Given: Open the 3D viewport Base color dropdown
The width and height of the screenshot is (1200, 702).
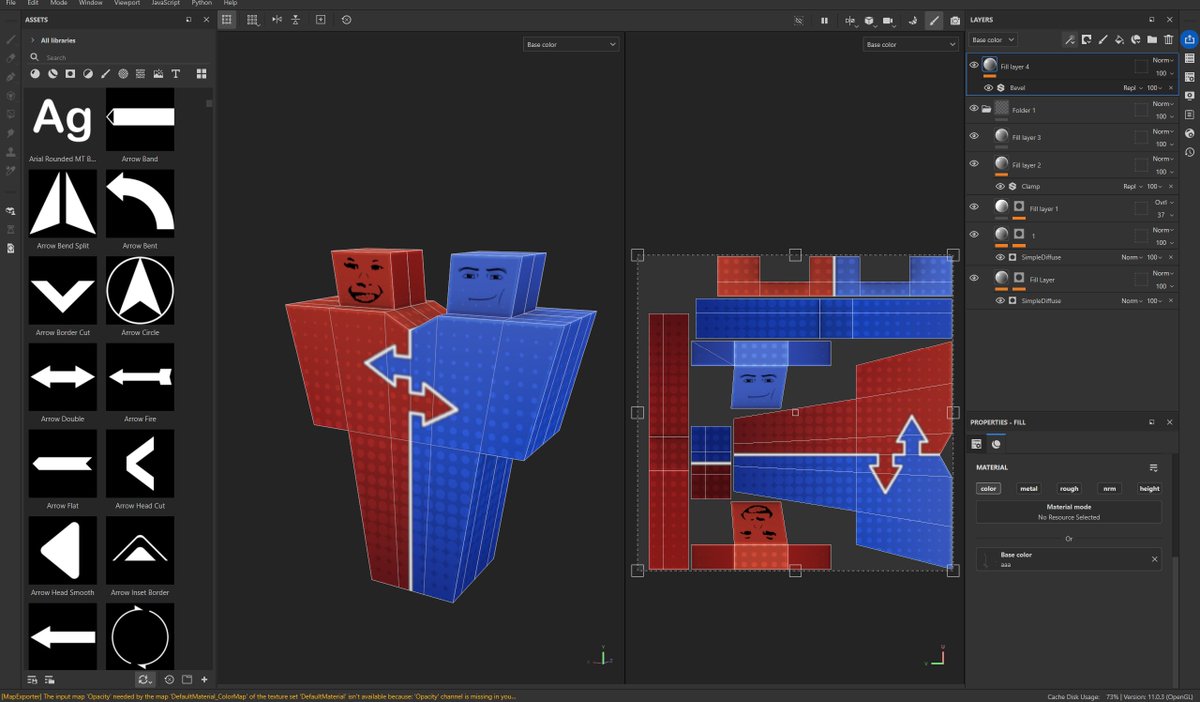Looking at the screenshot, I should pyautogui.click(x=571, y=44).
